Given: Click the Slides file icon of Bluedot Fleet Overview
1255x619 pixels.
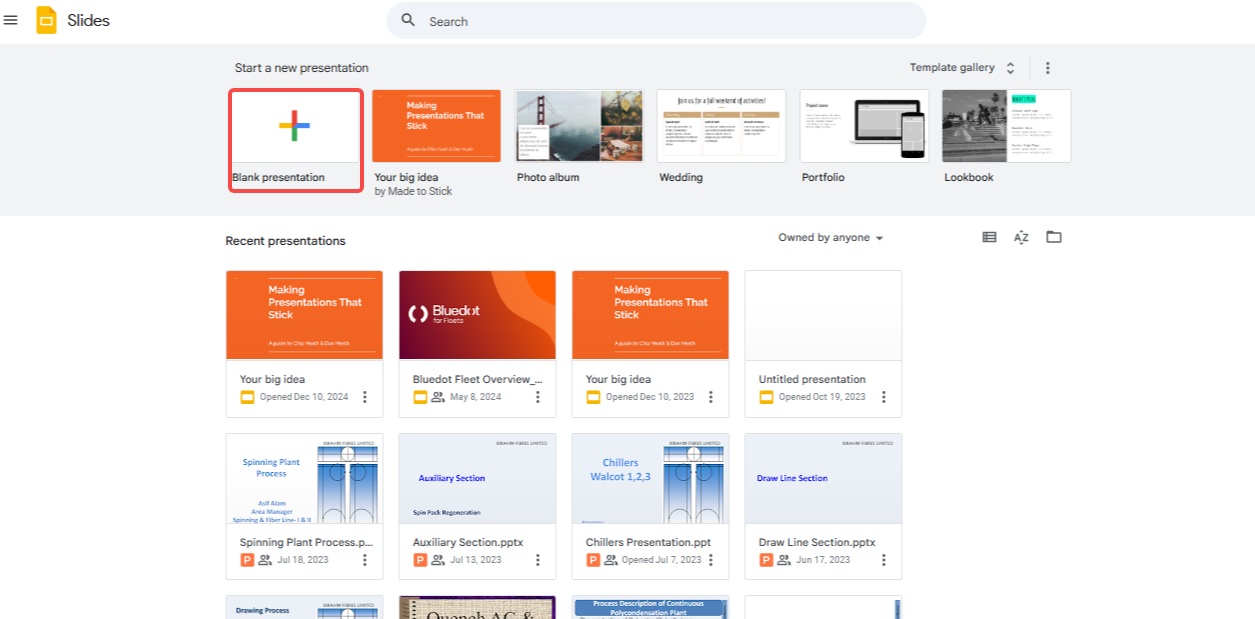Looking at the screenshot, I should tap(420, 397).
